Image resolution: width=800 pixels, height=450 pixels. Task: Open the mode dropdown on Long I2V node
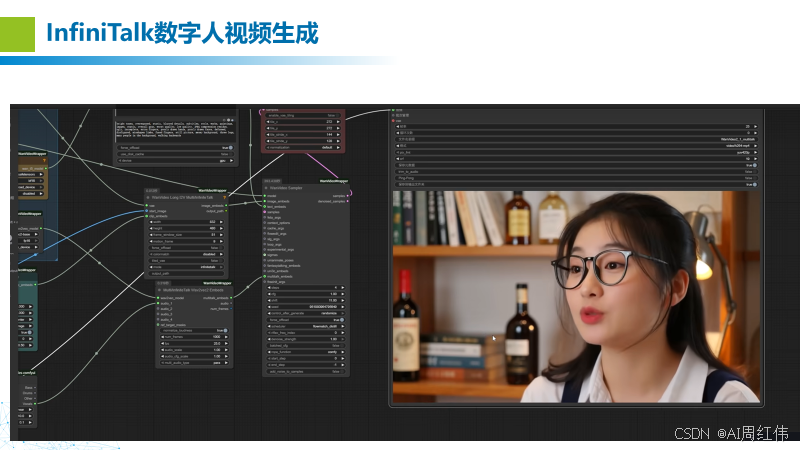186,267
